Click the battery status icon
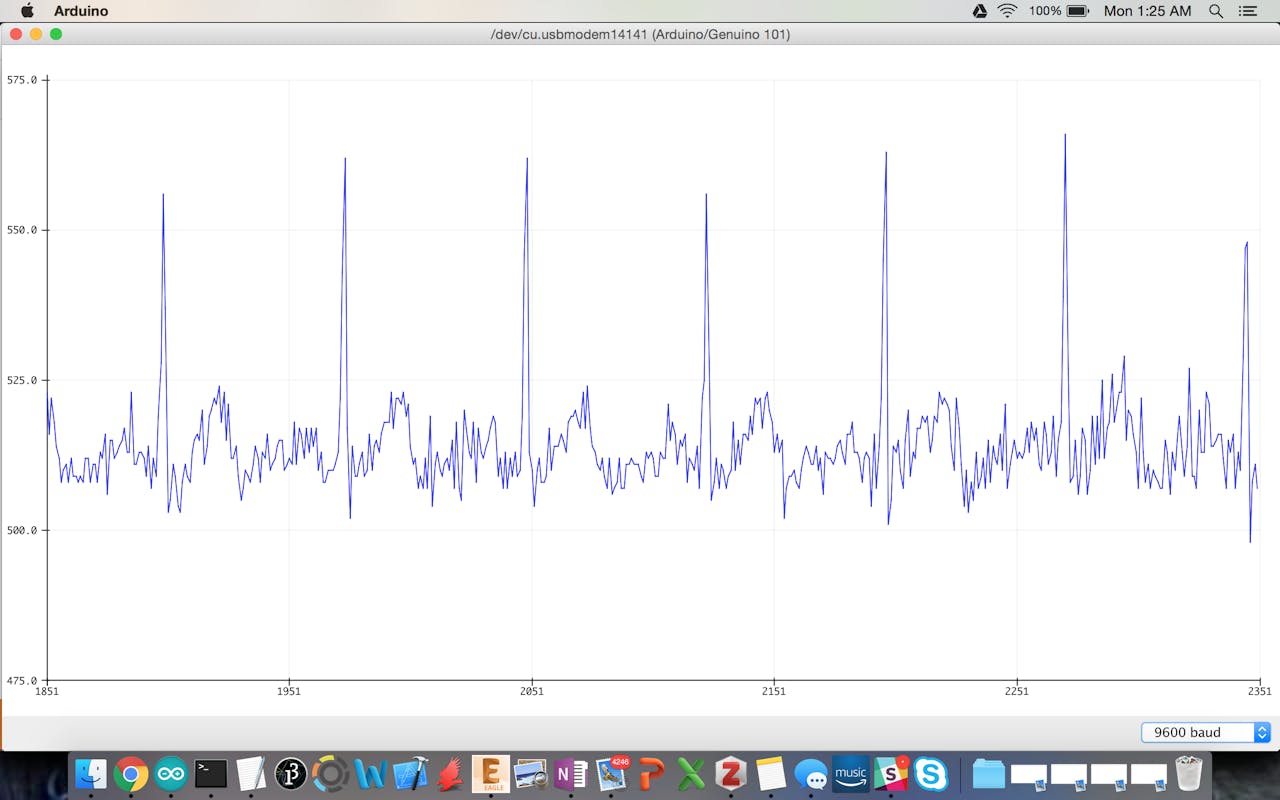Image resolution: width=1280 pixels, height=800 pixels. point(1077,11)
